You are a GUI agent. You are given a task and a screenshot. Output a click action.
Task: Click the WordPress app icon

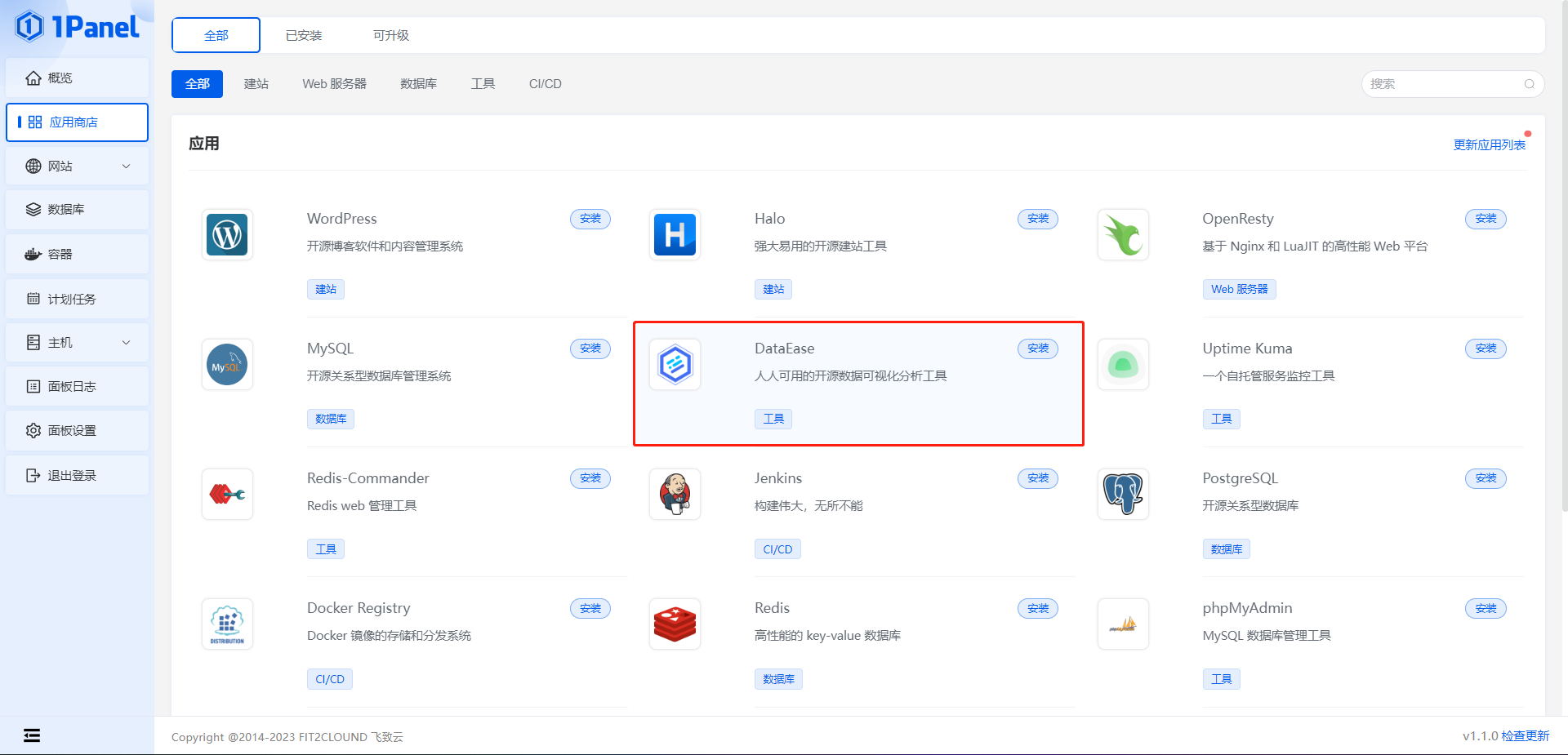point(227,235)
